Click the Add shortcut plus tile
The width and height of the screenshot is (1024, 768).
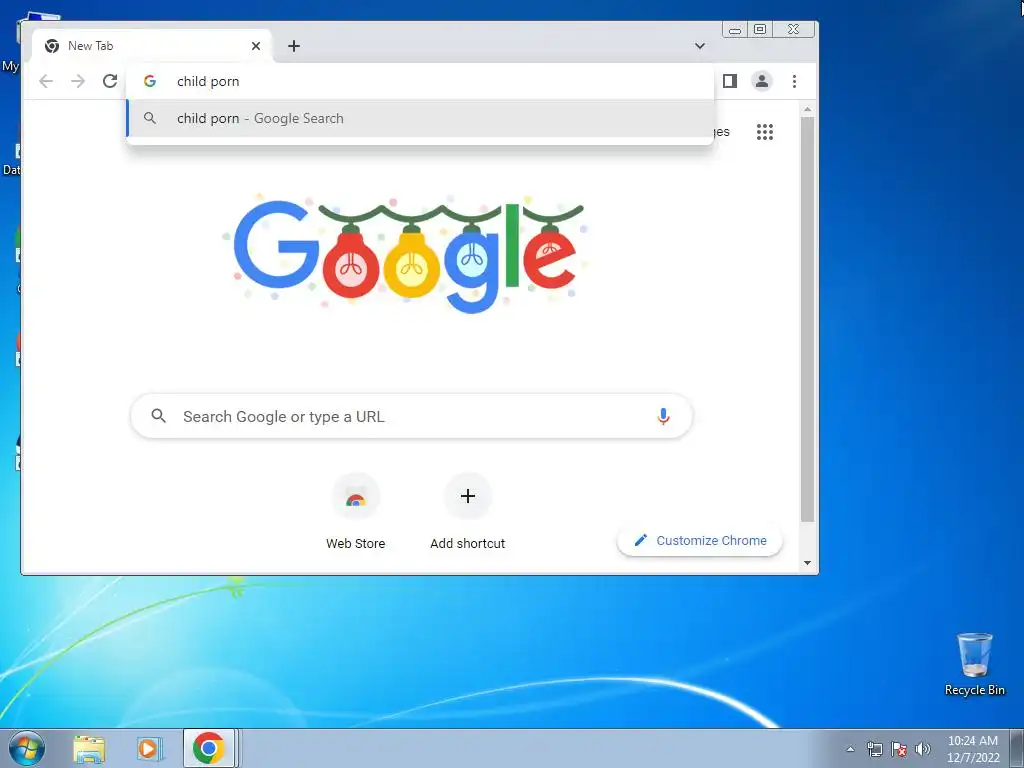click(x=468, y=513)
